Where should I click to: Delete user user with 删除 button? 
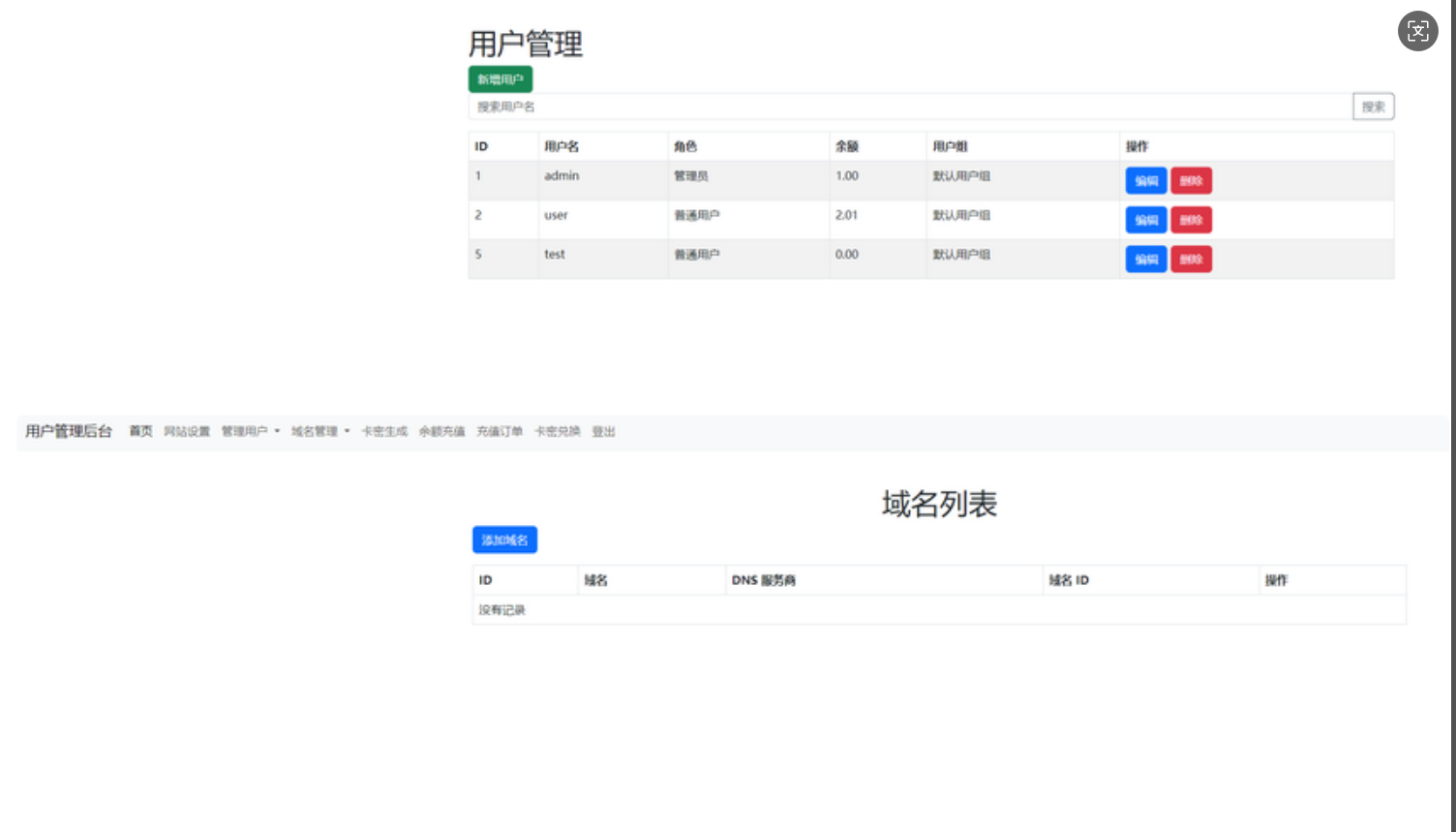pos(1190,220)
